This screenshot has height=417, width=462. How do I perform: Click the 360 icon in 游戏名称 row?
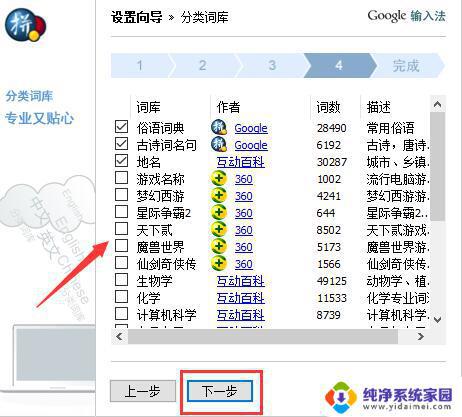point(219,178)
